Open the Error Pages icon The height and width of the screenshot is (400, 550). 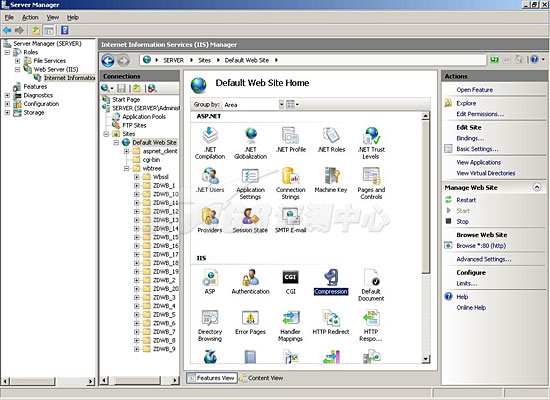click(250, 322)
